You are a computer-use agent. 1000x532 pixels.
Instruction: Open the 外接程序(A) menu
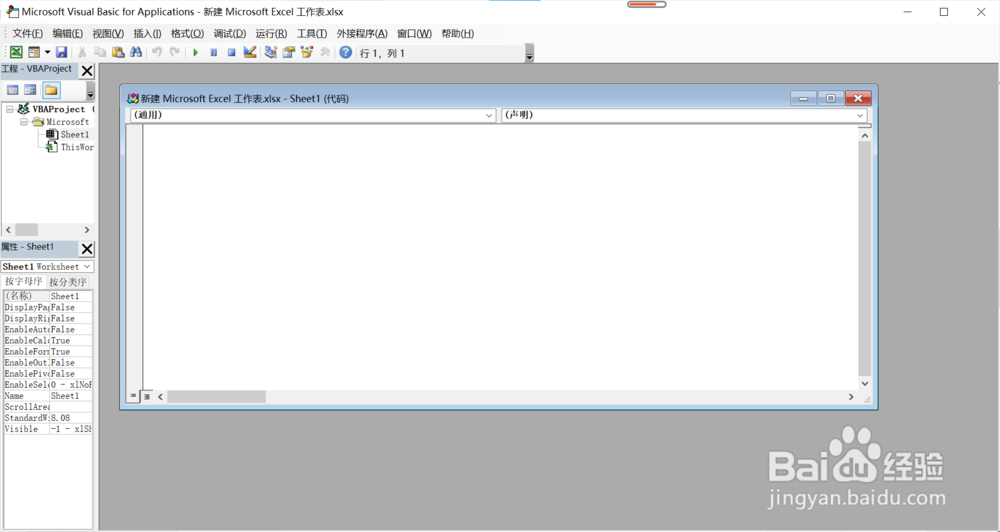pos(362,34)
